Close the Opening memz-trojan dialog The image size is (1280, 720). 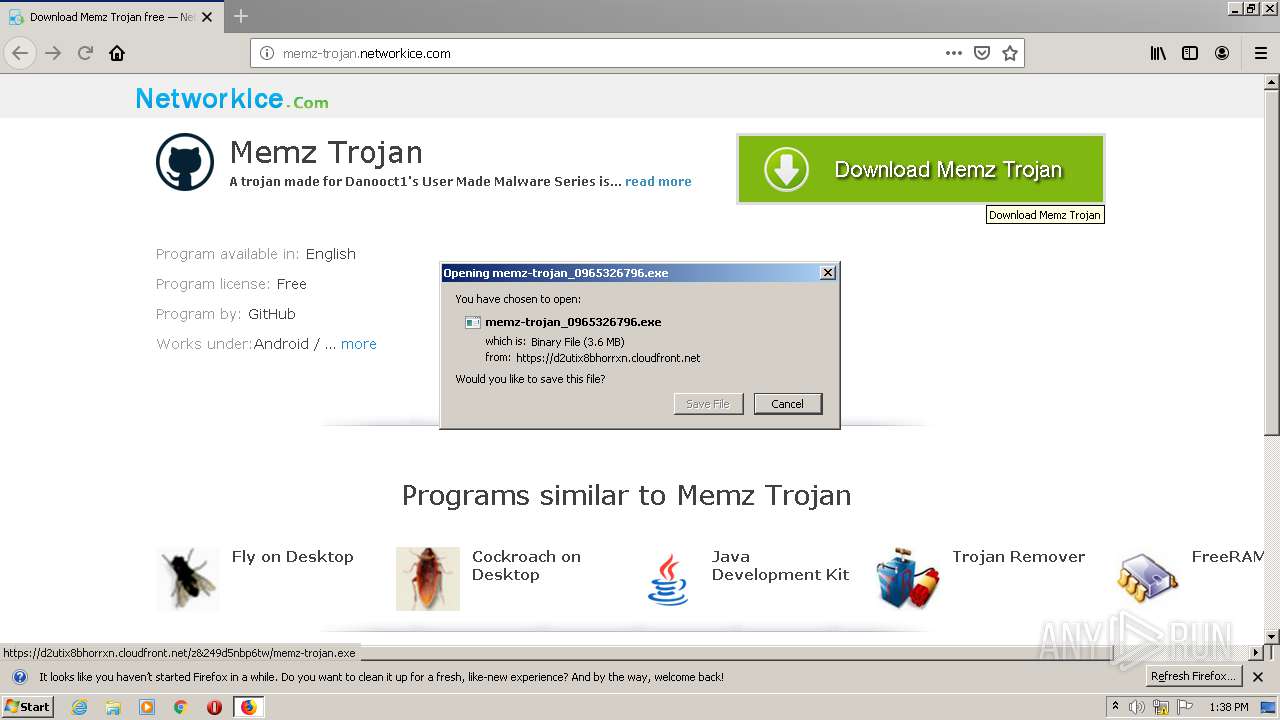pos(827,273)
